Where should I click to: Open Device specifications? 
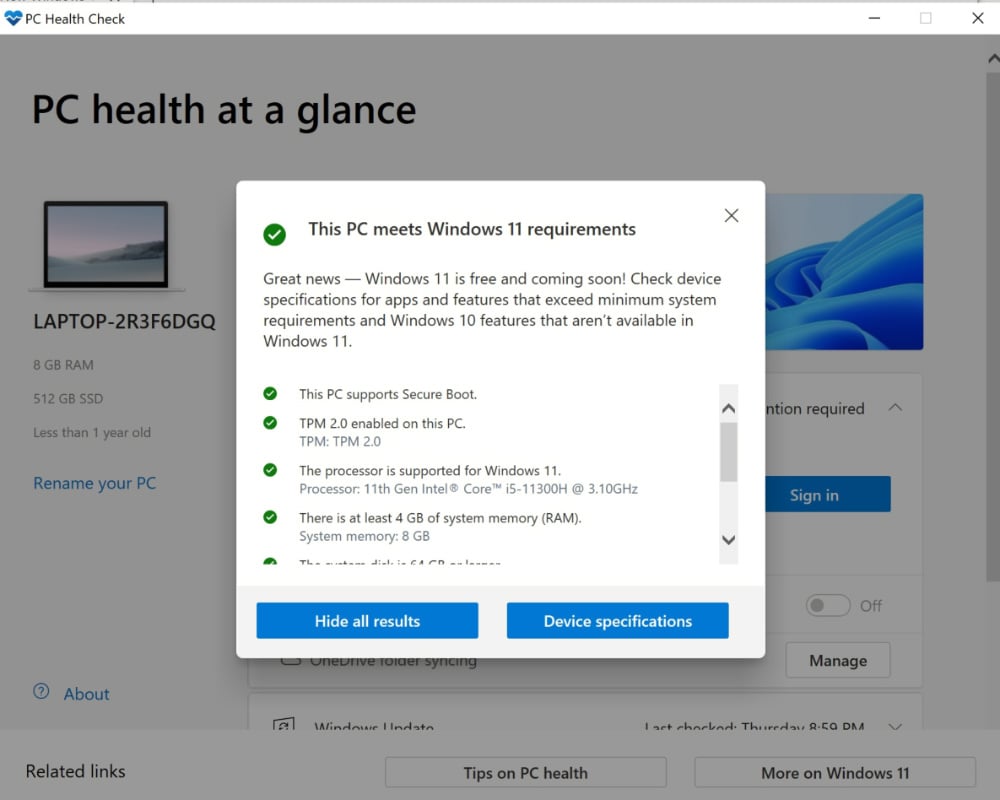[x=617, y=621]
